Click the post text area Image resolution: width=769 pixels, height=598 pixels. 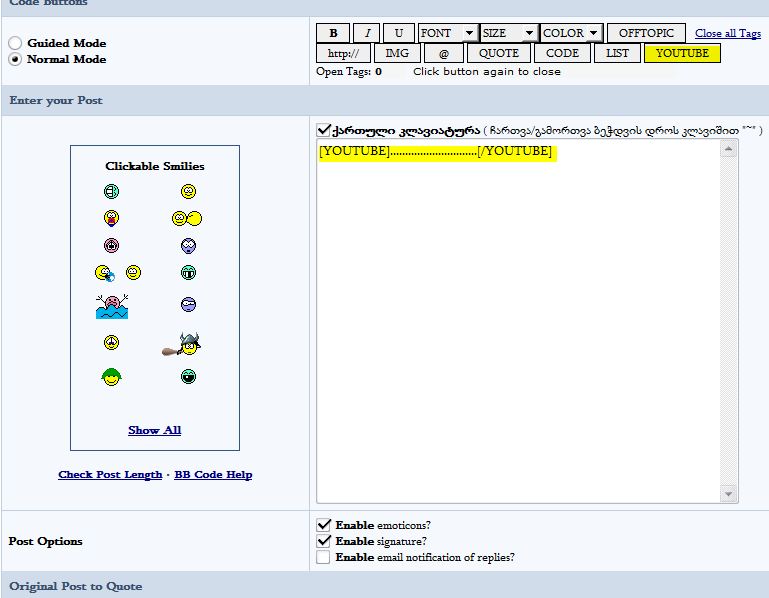tap(518, 321)
